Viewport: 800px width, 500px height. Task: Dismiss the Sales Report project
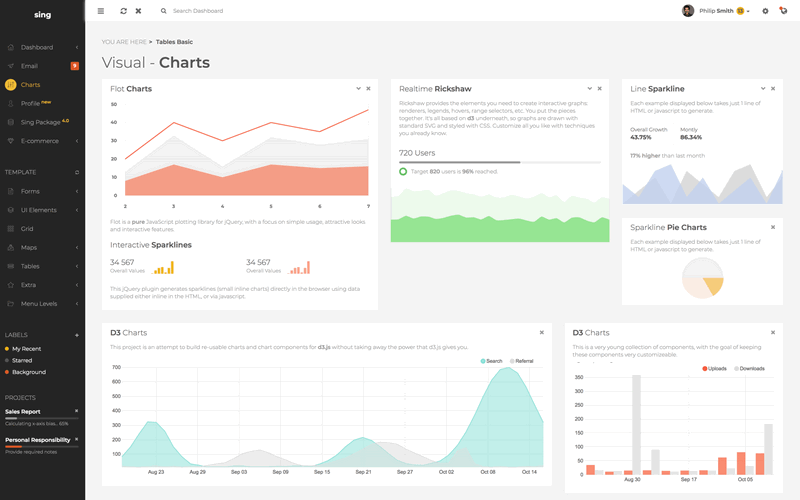click(77, 411)
